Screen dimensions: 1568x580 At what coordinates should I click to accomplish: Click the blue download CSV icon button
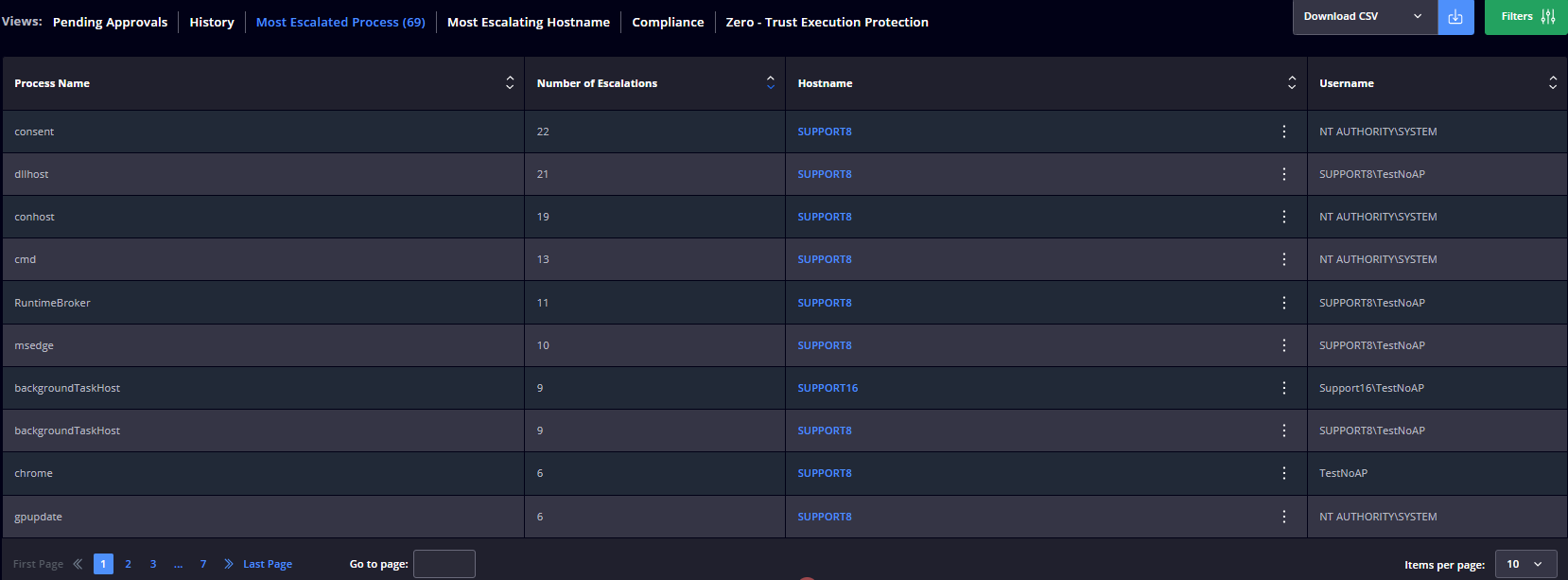tap(1455, 17)
